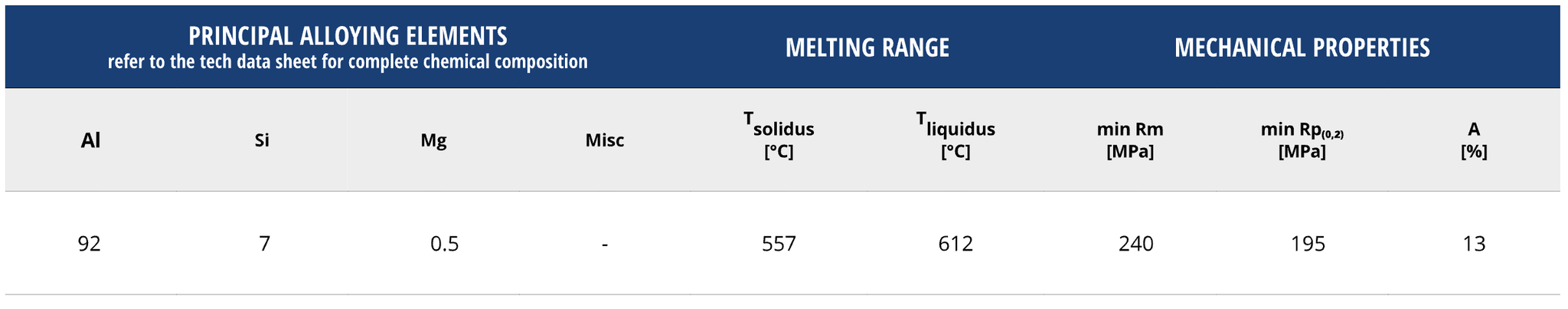Click the Melting Range header
The image size is (1568, 309).
click(867, 48)
